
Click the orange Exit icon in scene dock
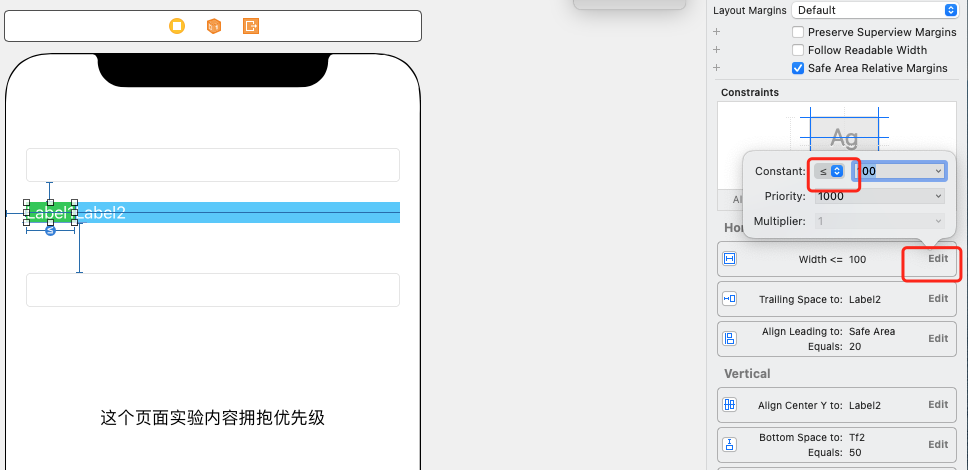251,26
